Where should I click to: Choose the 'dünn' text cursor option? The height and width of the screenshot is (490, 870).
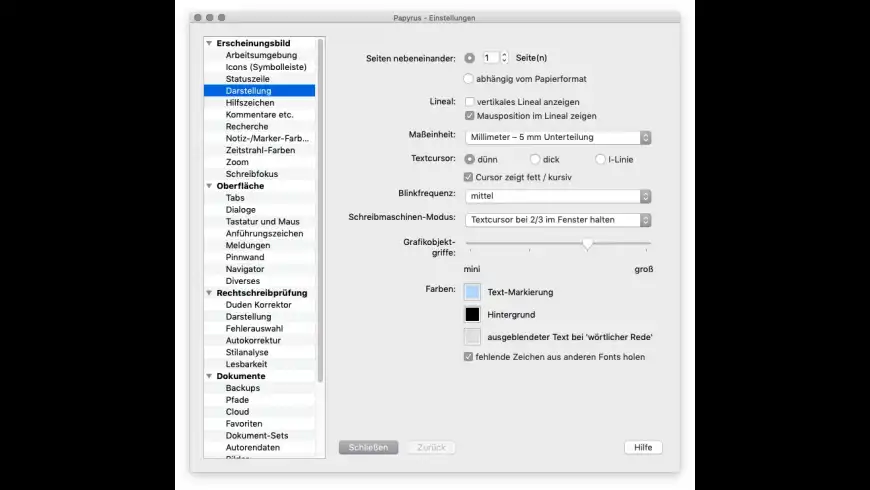[469, 159]
